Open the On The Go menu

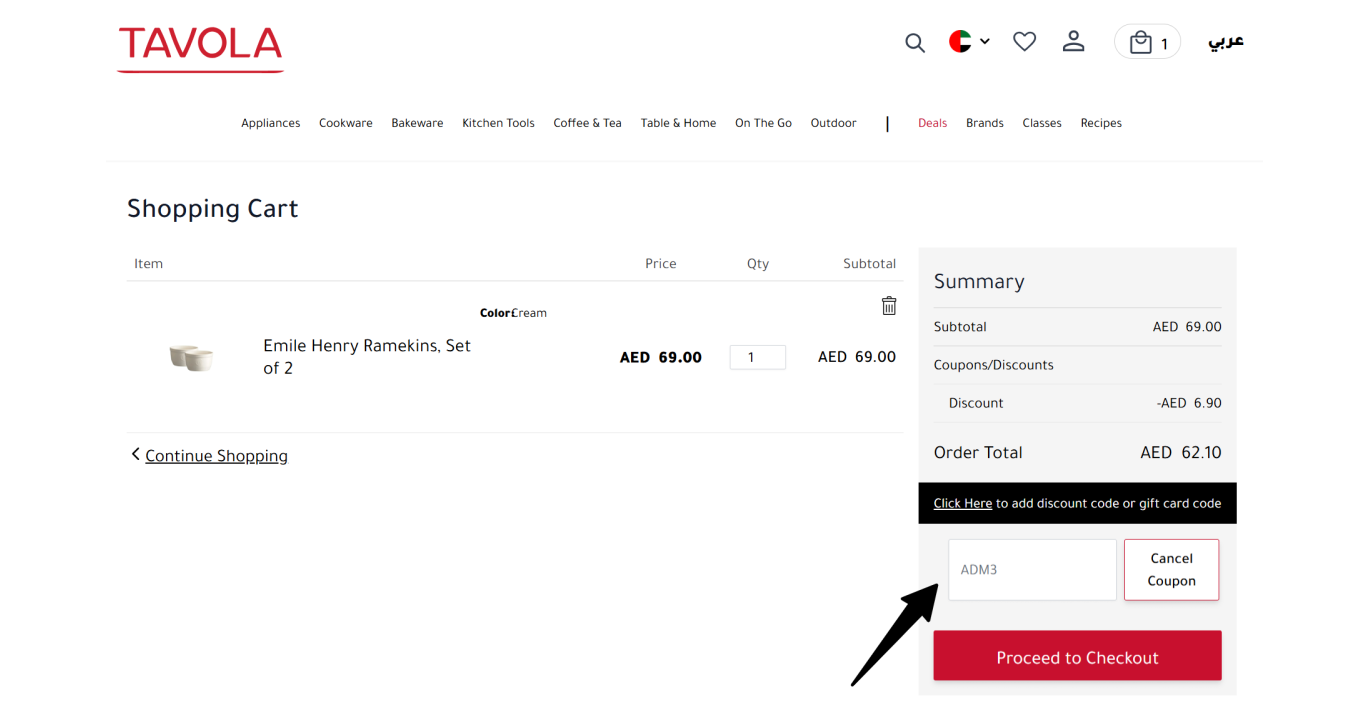[x=763, y=123]
